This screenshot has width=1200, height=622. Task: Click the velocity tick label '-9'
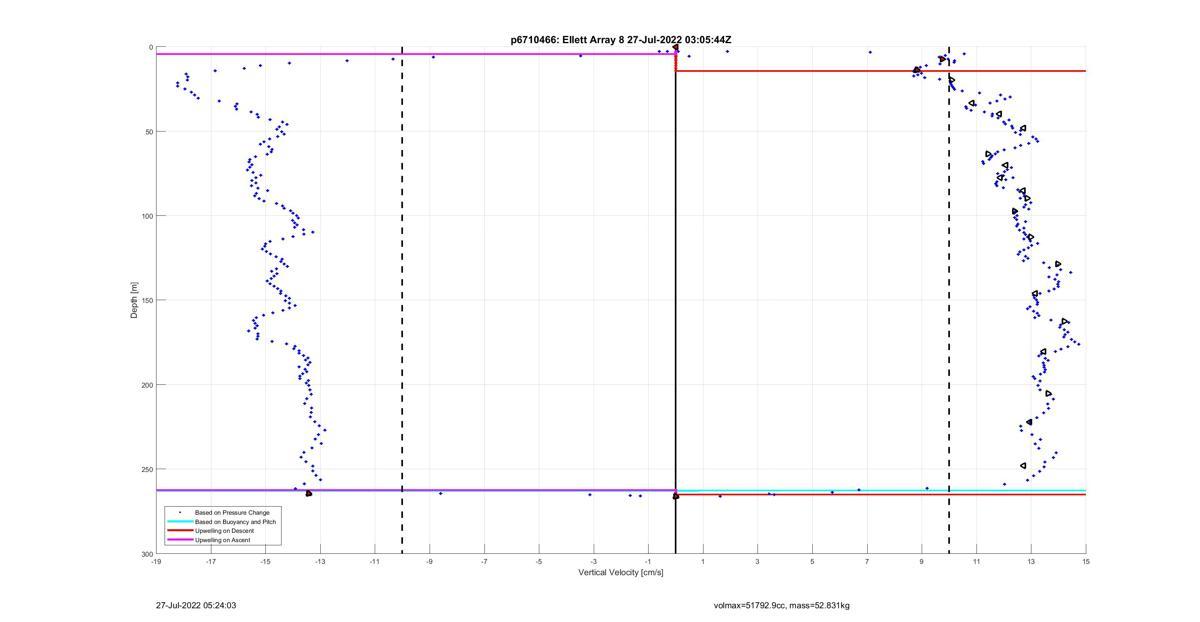click(430, 562)
